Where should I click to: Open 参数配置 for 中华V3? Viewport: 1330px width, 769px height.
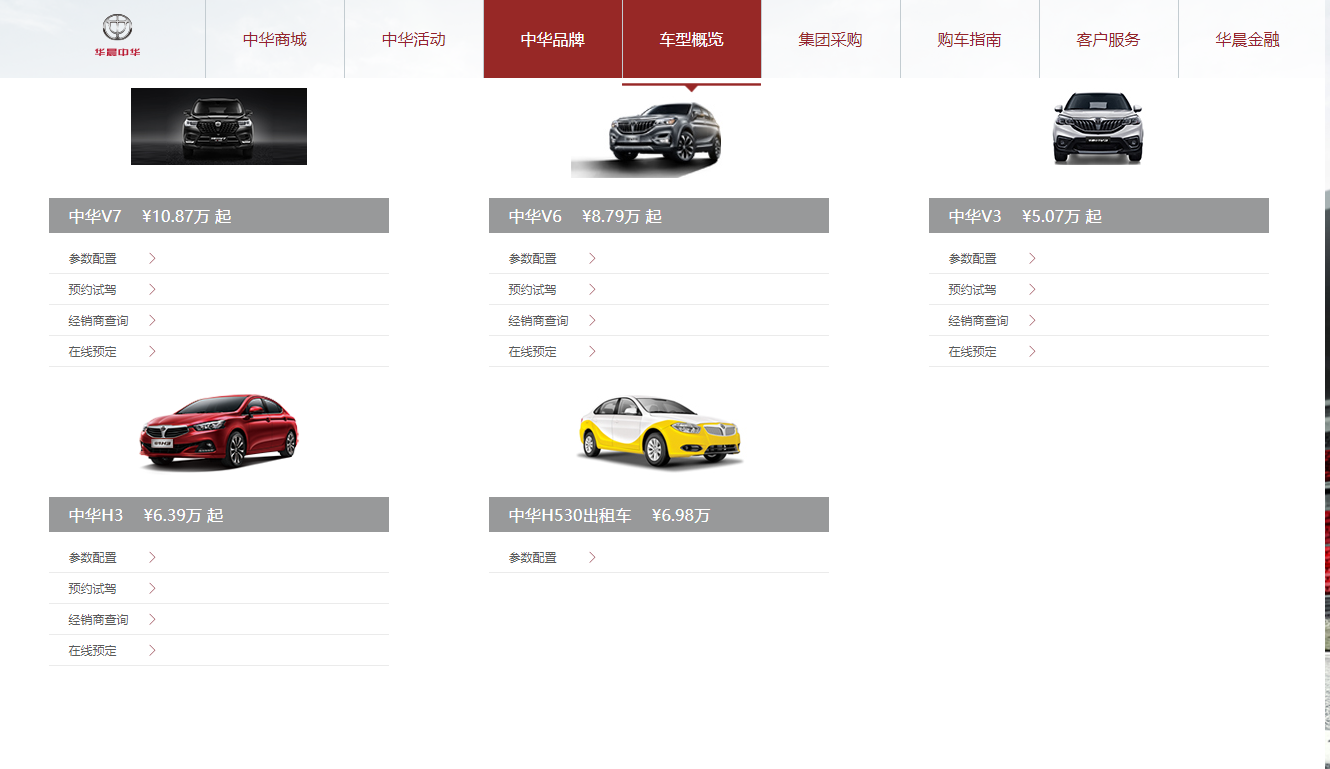(973, 259)
